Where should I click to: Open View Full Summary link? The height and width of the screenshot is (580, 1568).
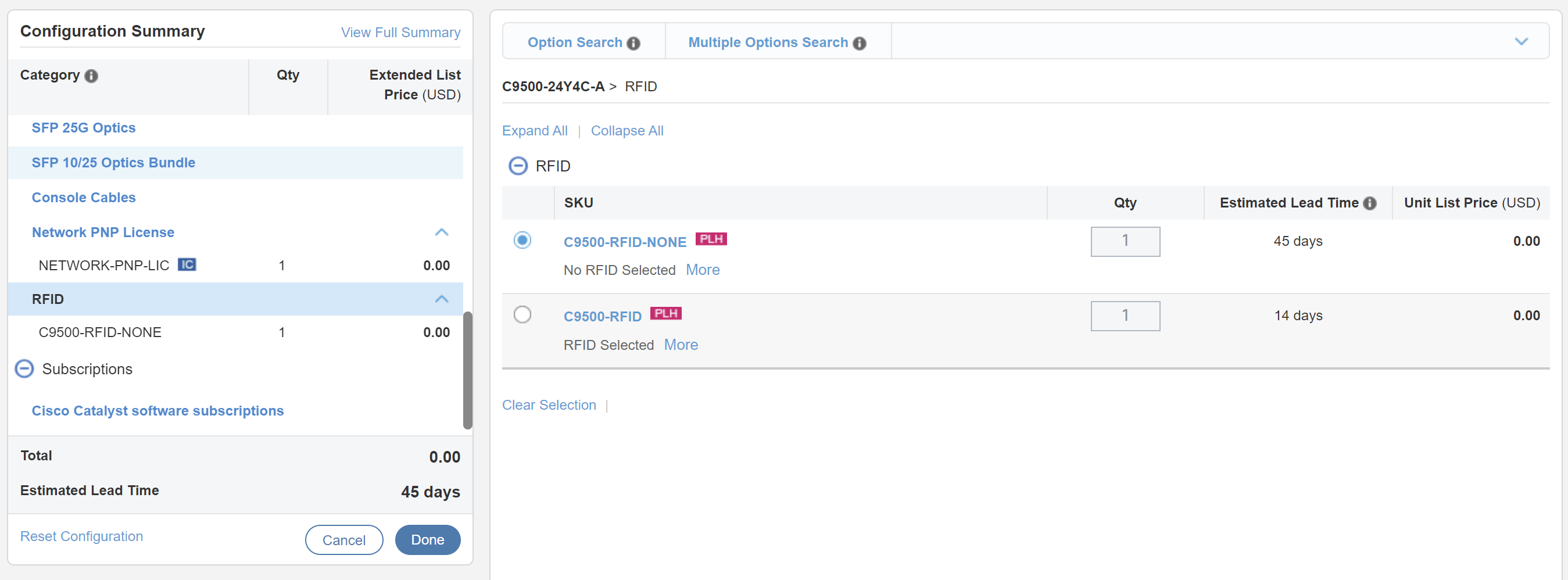400,33
